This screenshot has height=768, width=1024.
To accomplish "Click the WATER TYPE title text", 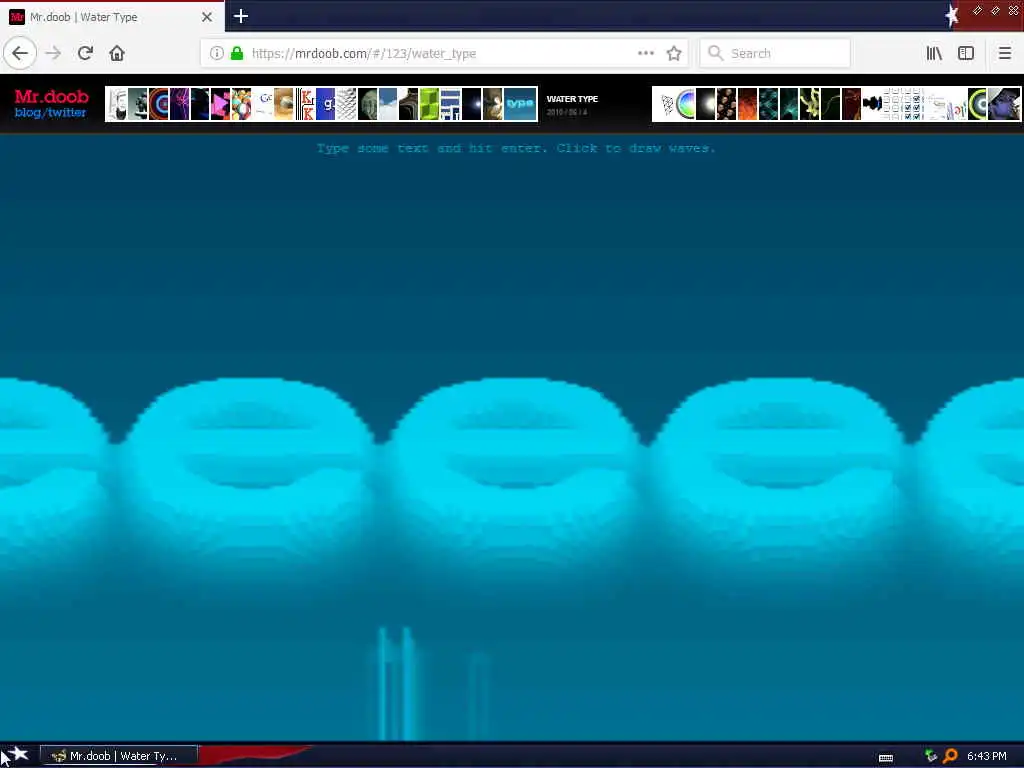I will pos(572,99).
